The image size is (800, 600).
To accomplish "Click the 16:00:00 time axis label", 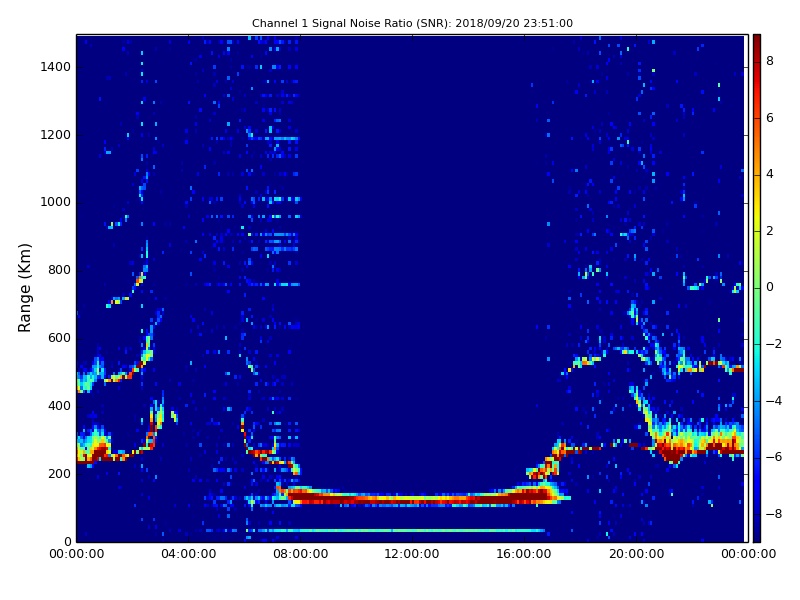I will [x=524, y=554].
